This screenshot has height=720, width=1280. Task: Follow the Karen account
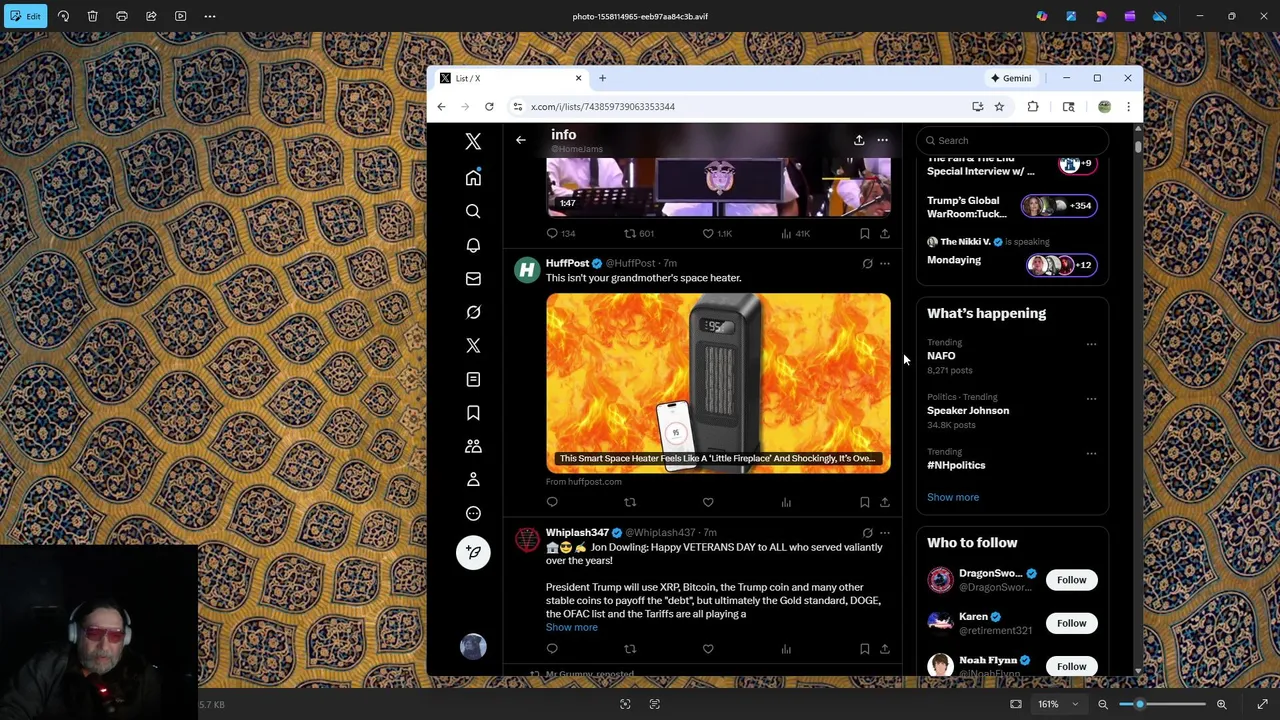click(1071, 623)
